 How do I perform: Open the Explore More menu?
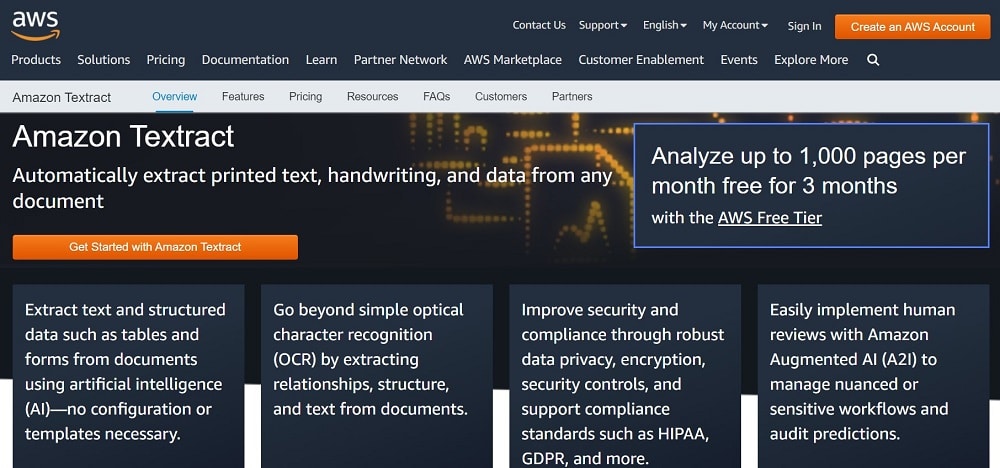[811, 60]
